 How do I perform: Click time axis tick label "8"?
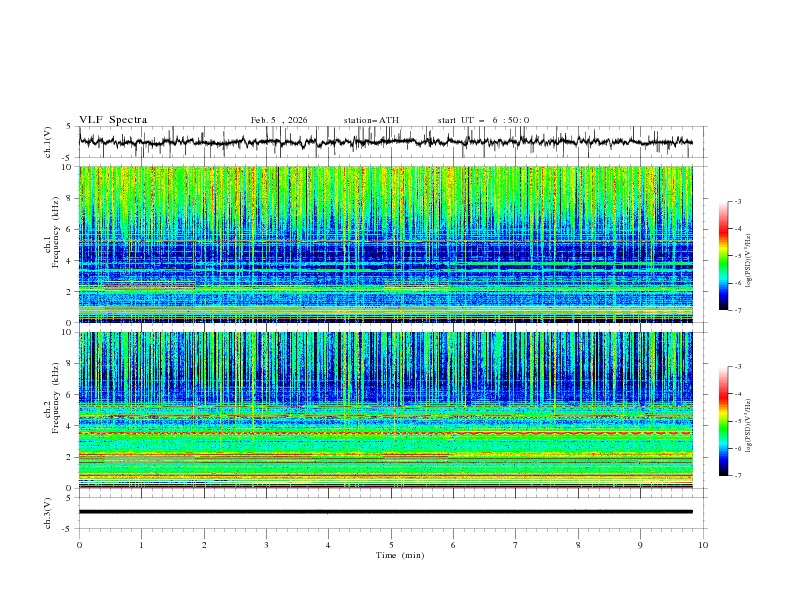(578, 545)
